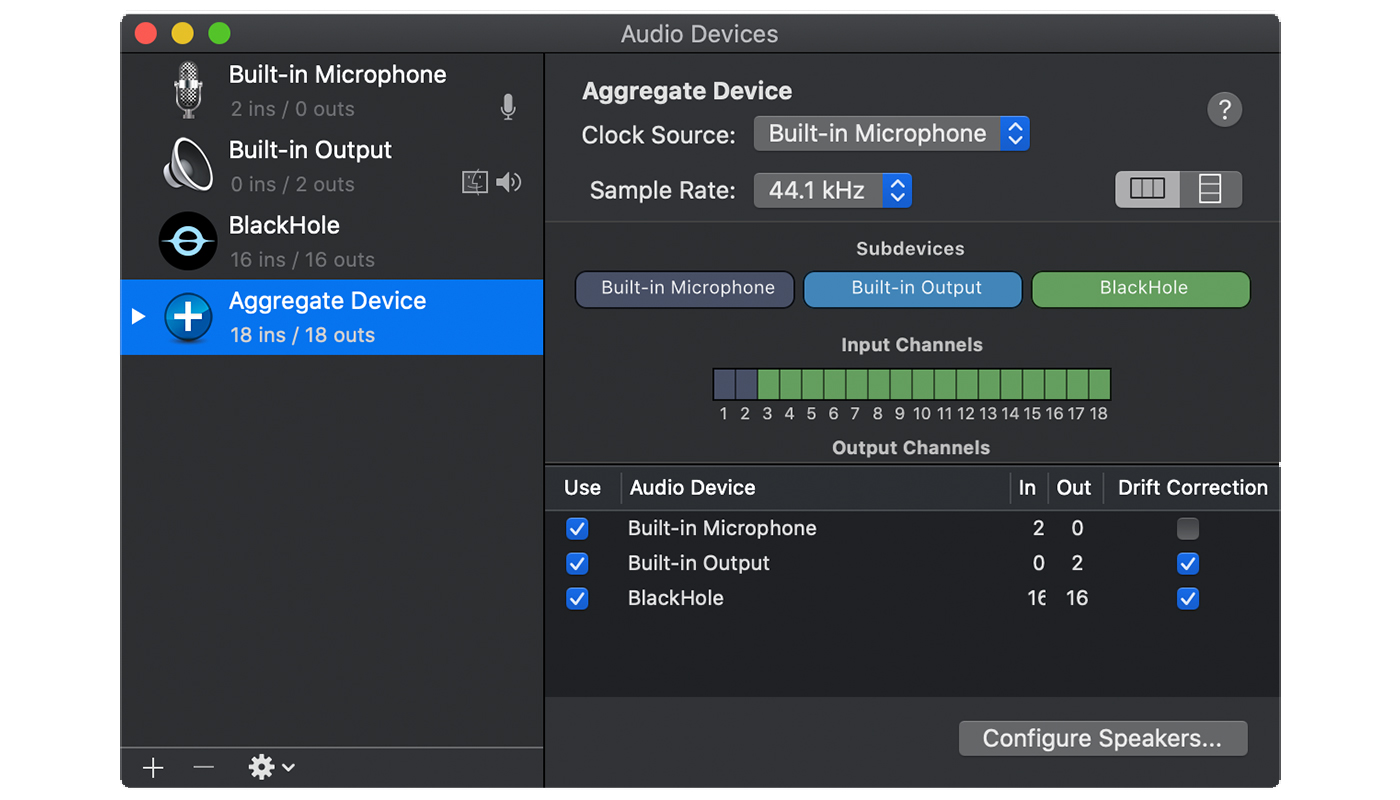Click the Audio Device column header
This screenshot has height=800, width=1400.
click(815, 488)
